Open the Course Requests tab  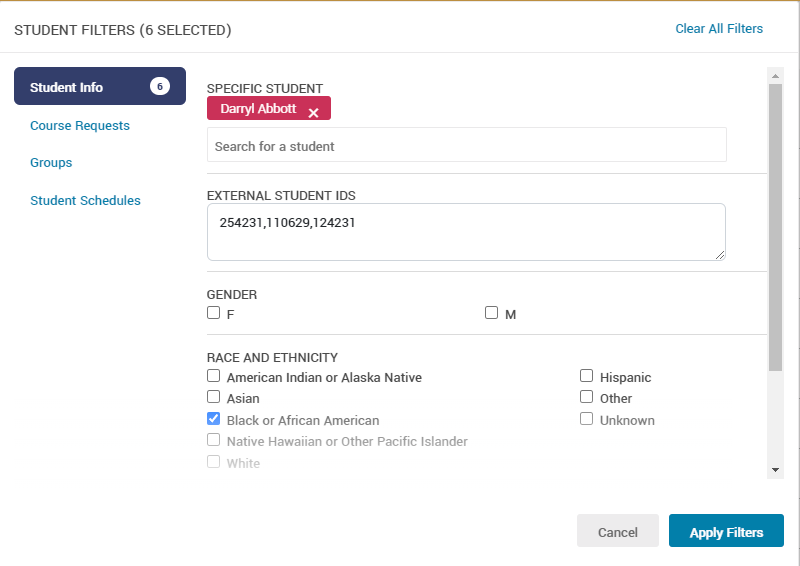click(x=80, y=126)
